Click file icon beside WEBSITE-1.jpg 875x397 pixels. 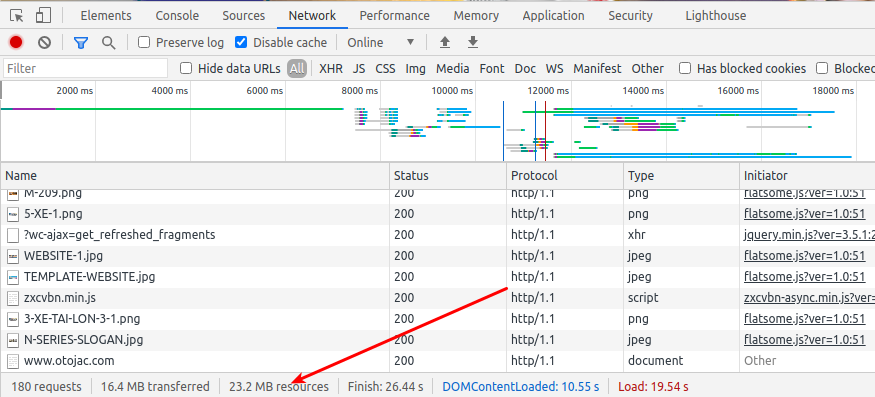(13, 256)
